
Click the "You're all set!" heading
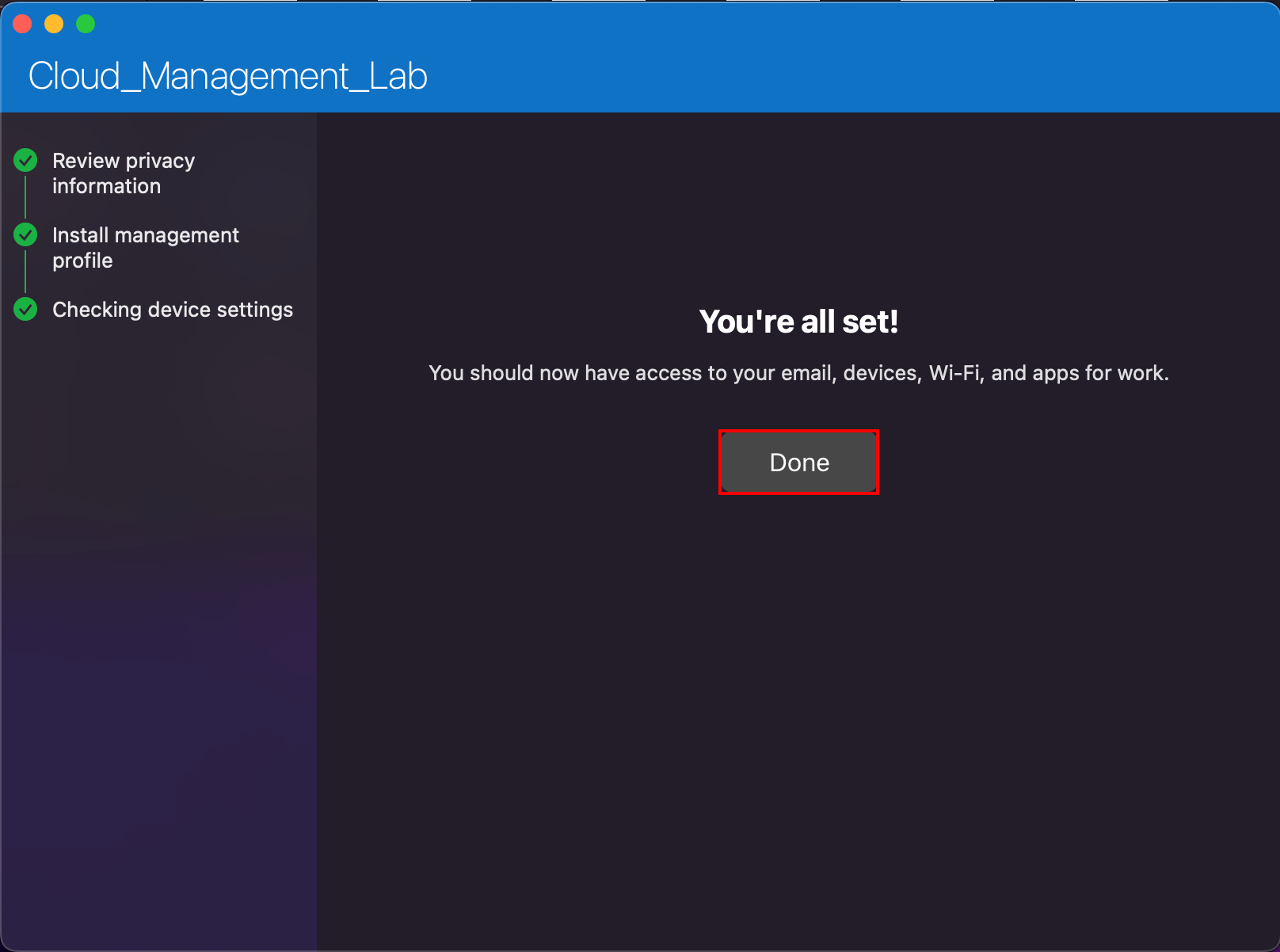[x=798, y=322]
